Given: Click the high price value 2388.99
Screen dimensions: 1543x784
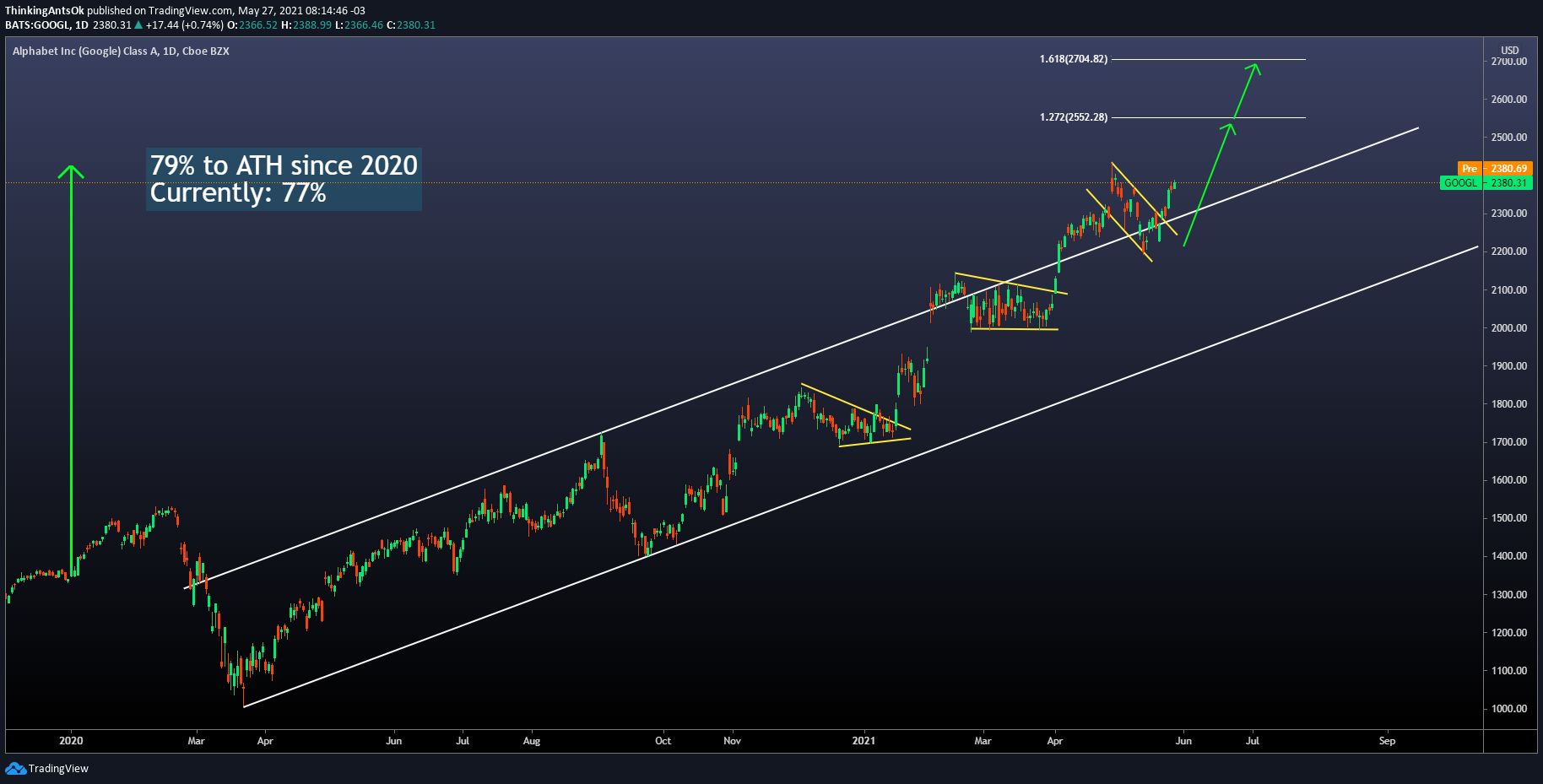Looking at the screenshot, I should (x=312, y=25).
